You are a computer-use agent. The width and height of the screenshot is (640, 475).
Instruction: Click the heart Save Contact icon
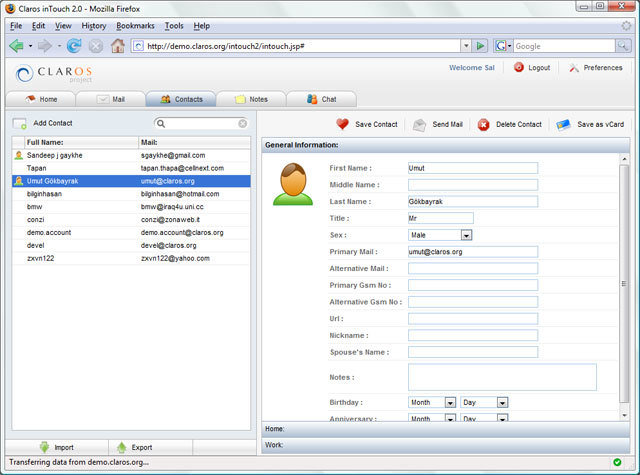tap(342, 124)
